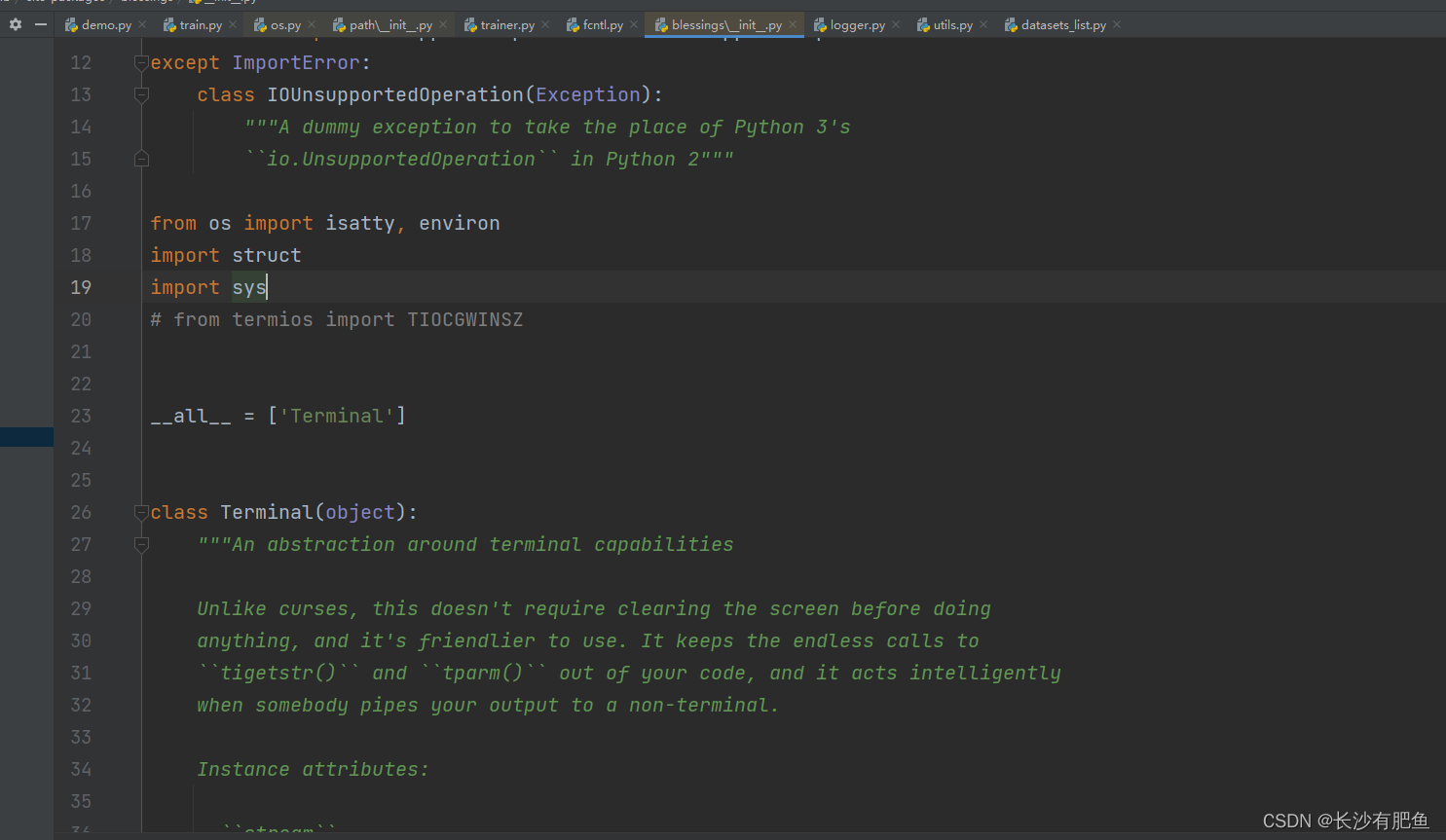Click line number 26 in the gutter
The image size is (1446, 840).
(81, 512)
